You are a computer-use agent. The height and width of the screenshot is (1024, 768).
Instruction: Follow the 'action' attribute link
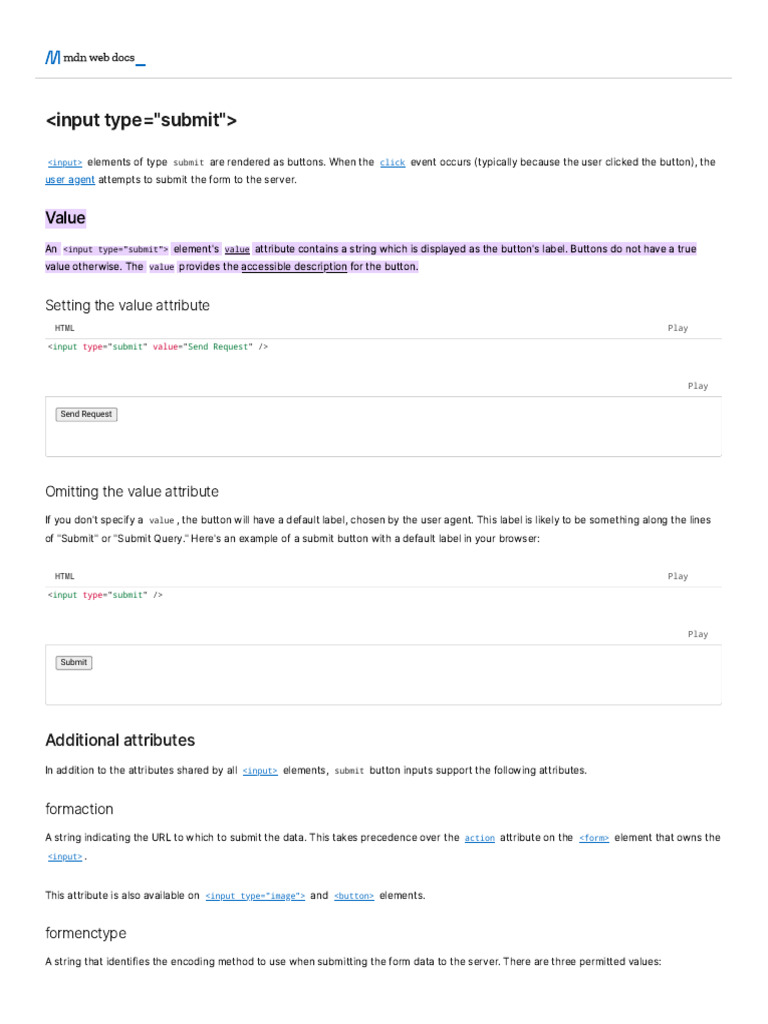pos(480,838)
